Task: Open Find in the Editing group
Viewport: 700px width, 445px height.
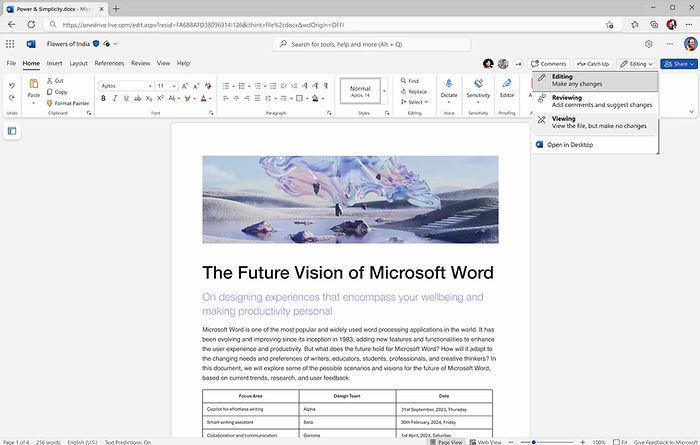Action: (x=410, y=81)
